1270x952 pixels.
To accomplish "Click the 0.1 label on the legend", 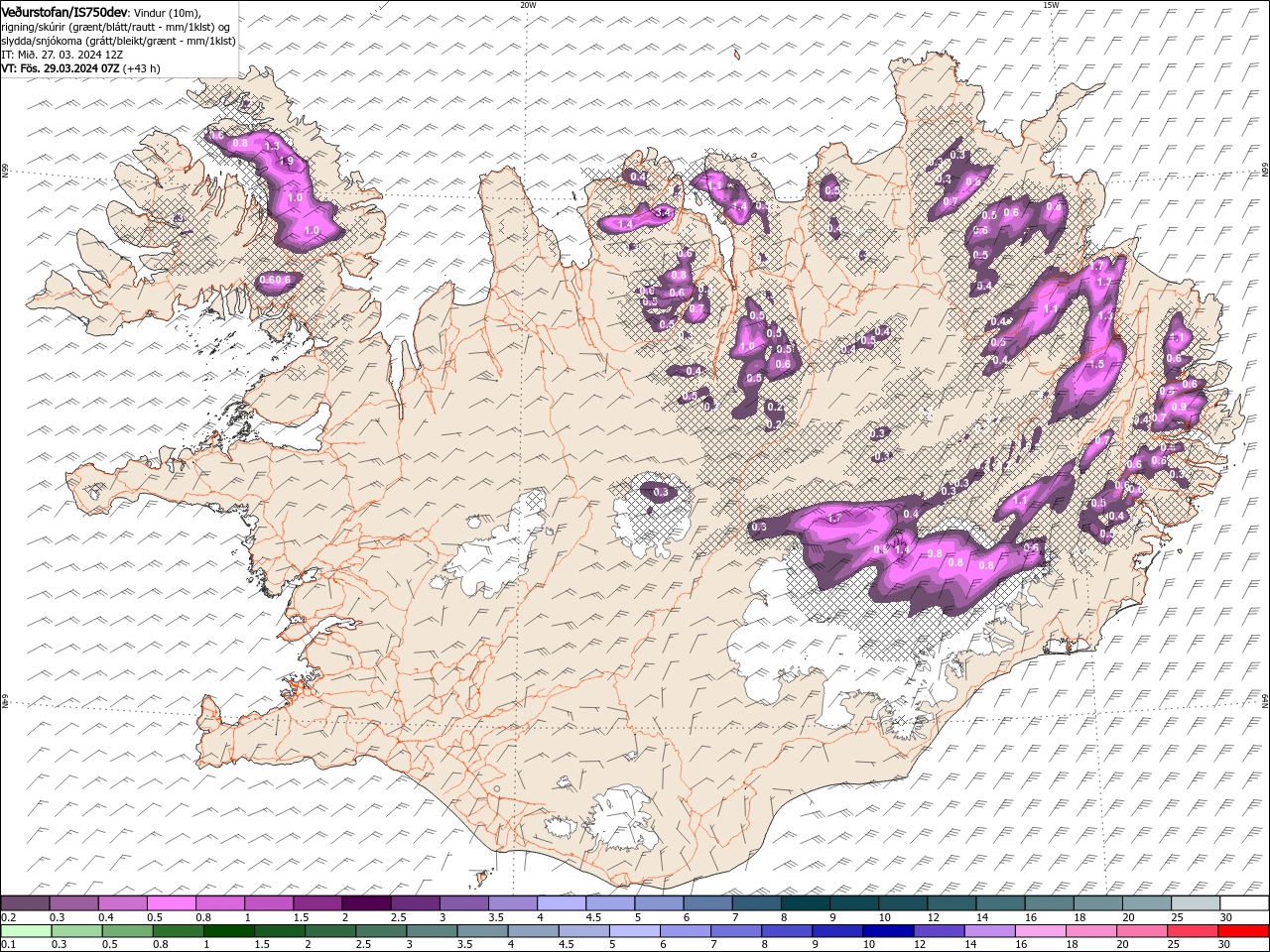I will click(x=8, y=944).
